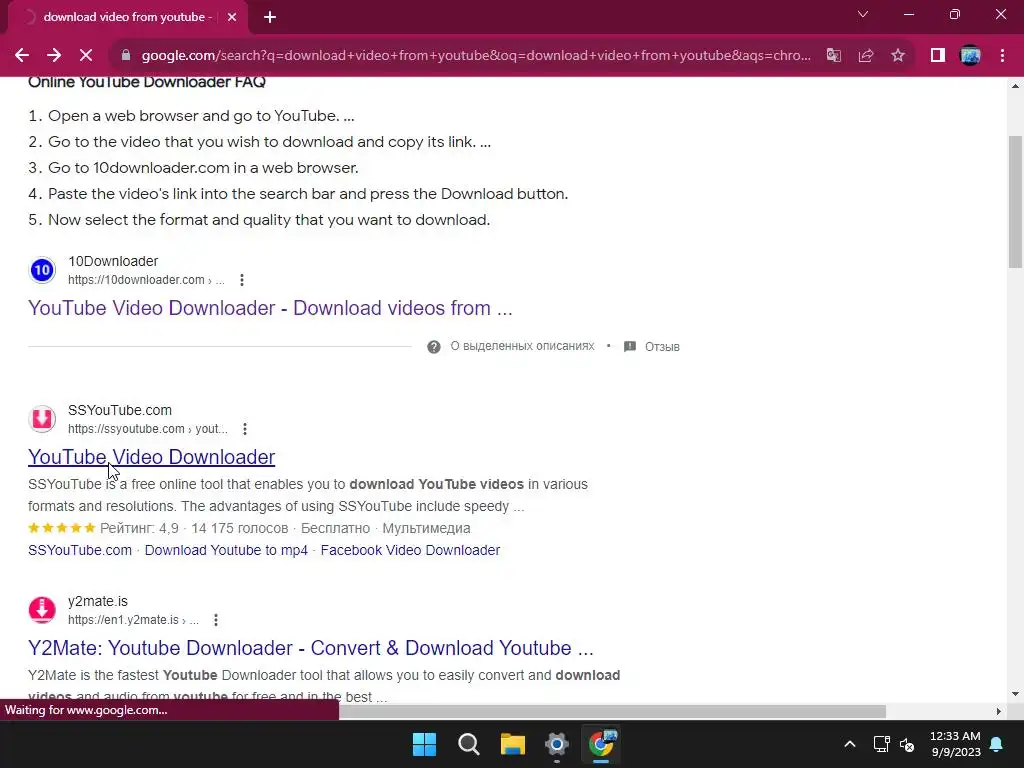
Task: Go back to the previous page
Action: click(22, 56)
